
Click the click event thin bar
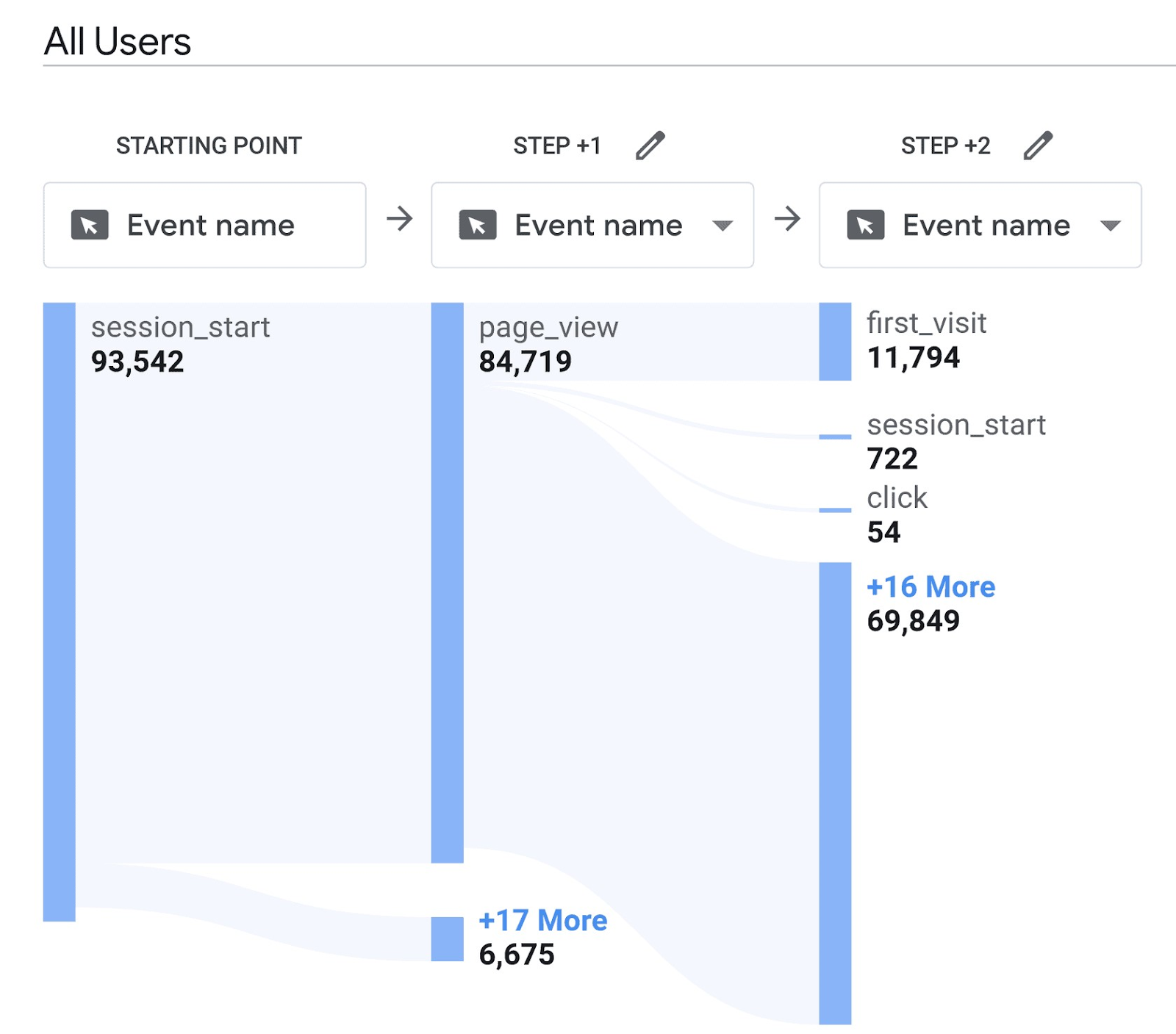click(x=836, y=509)
